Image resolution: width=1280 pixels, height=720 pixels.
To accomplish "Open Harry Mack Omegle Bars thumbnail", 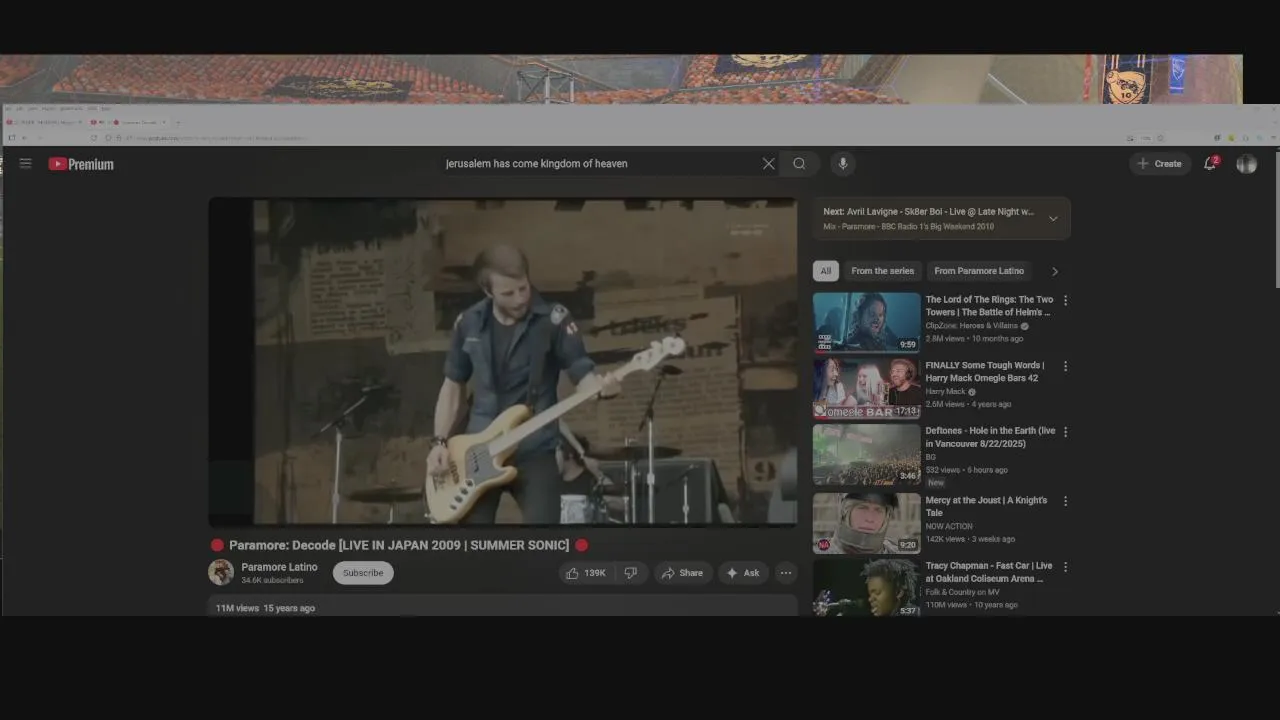I will point(866,388).
